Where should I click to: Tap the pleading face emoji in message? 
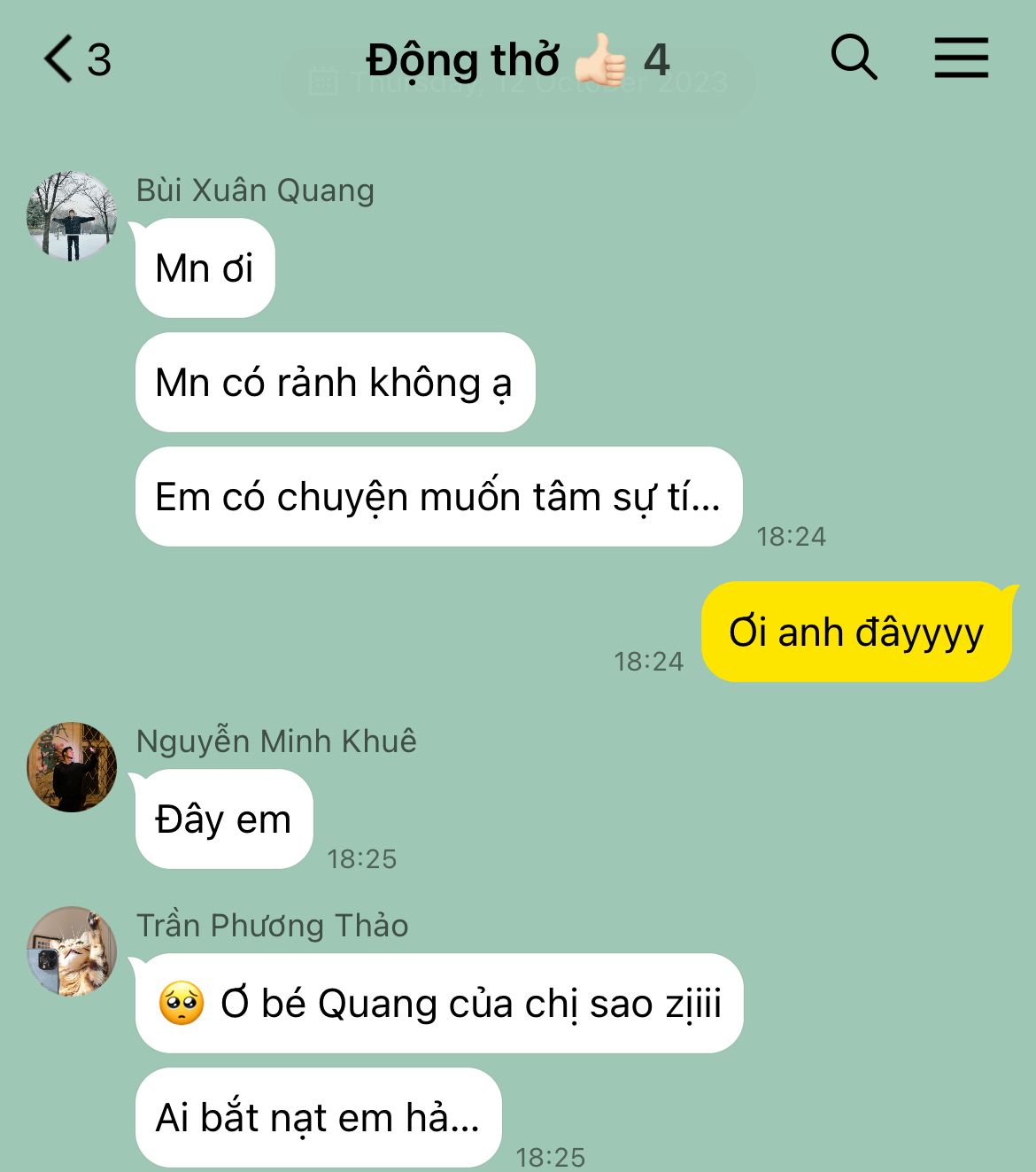182,1004
